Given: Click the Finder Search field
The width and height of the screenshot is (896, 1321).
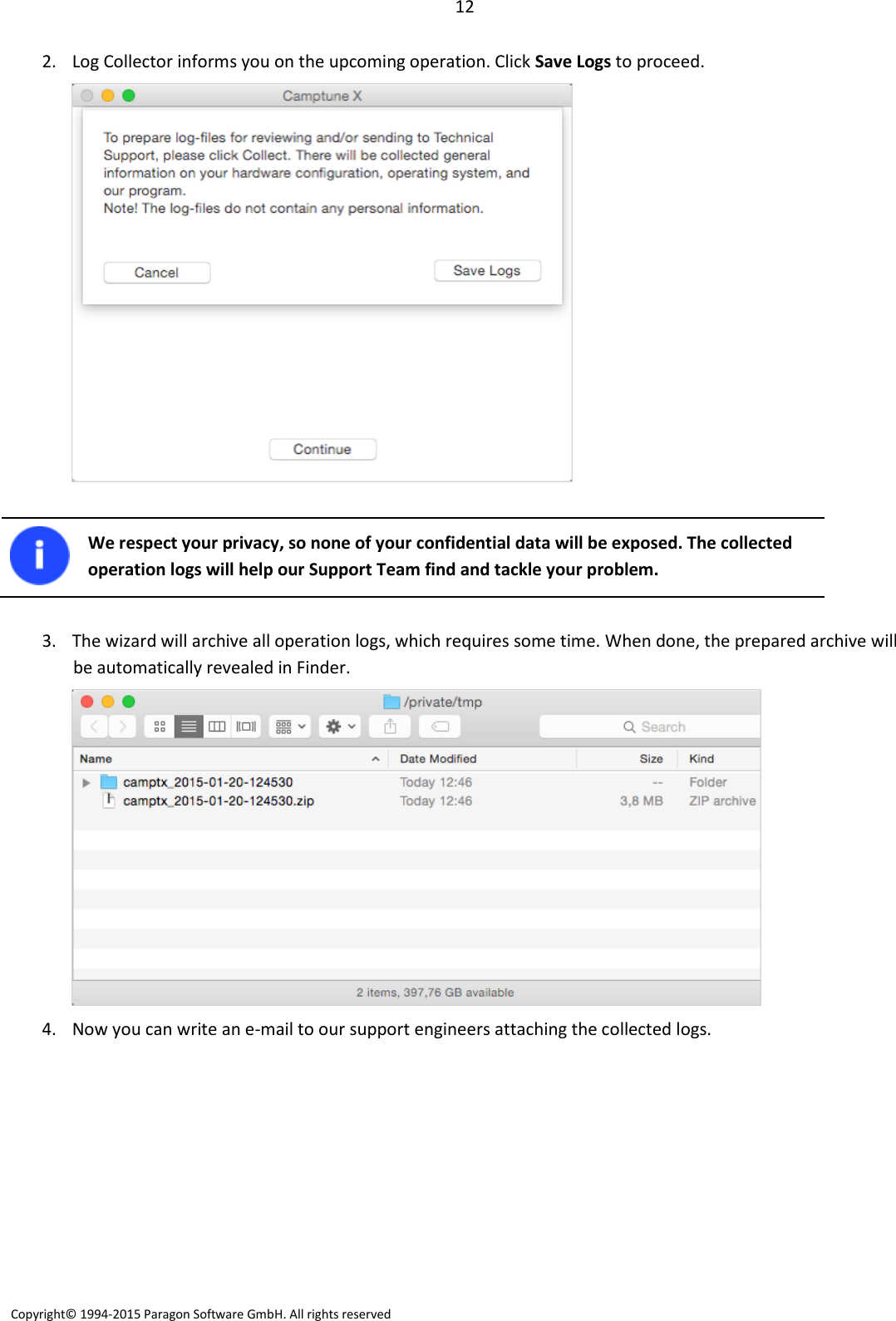Looking at the screenshot, I should tap(650, 727).
